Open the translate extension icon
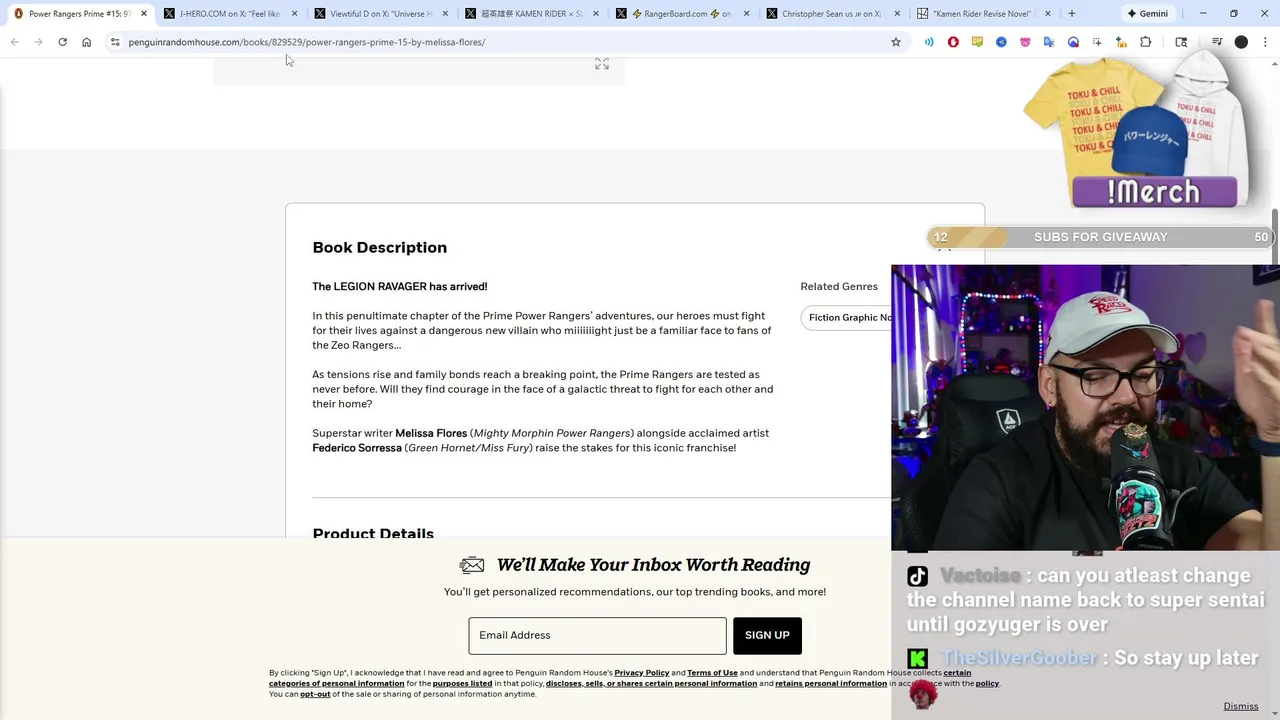1280x720 pixels. (1049, 42)
